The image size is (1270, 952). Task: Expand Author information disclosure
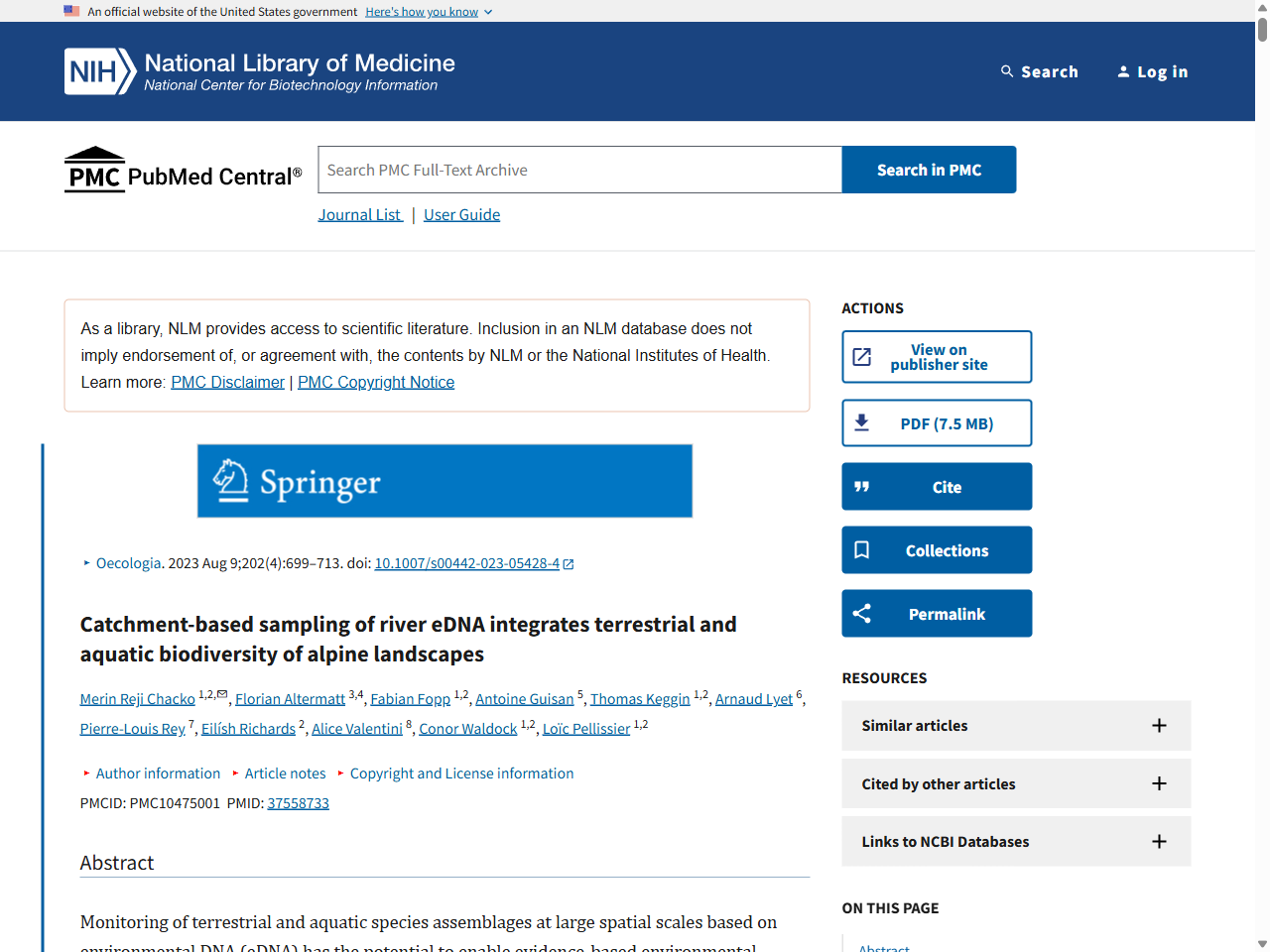152,773
